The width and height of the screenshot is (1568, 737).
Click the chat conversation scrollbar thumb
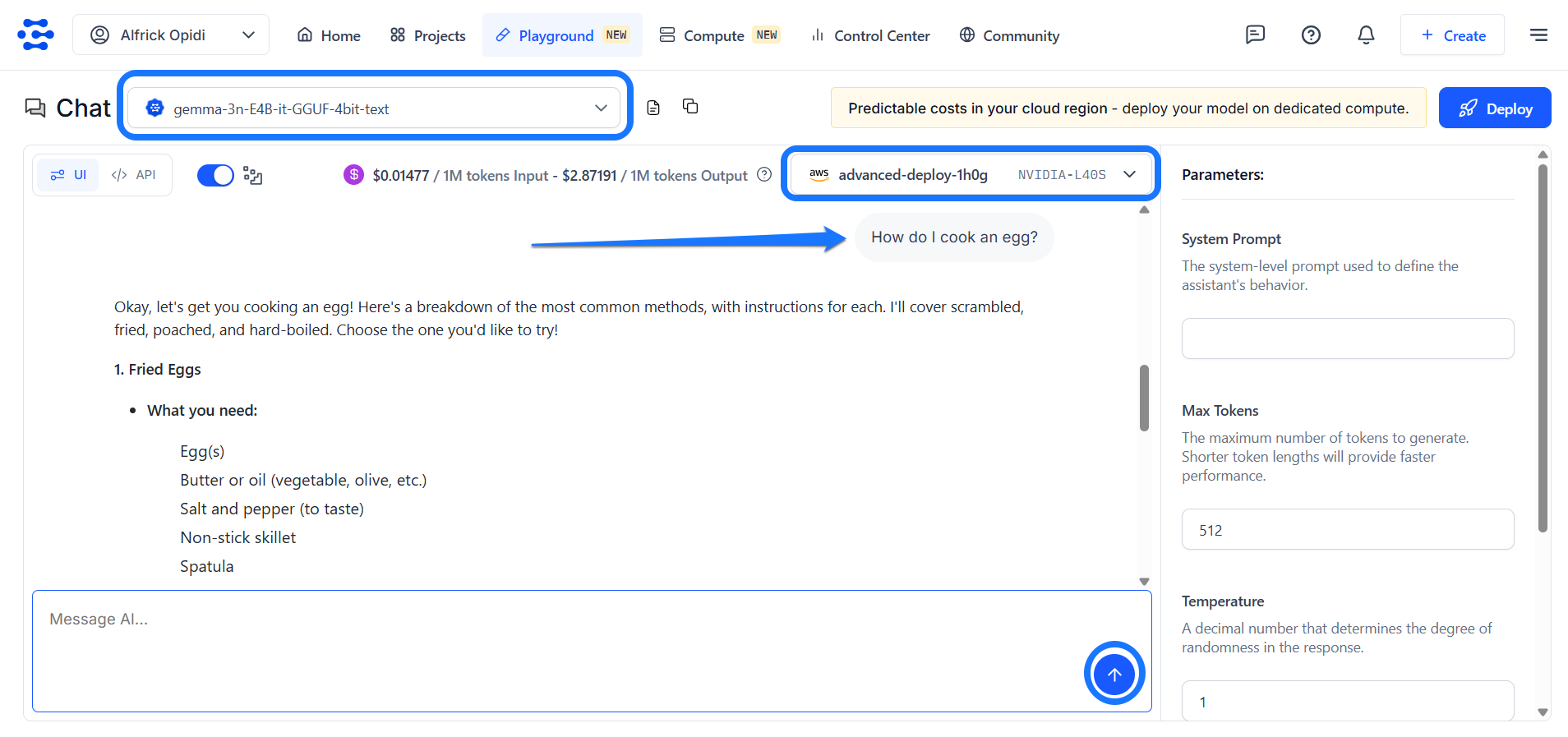(1144, 398)
